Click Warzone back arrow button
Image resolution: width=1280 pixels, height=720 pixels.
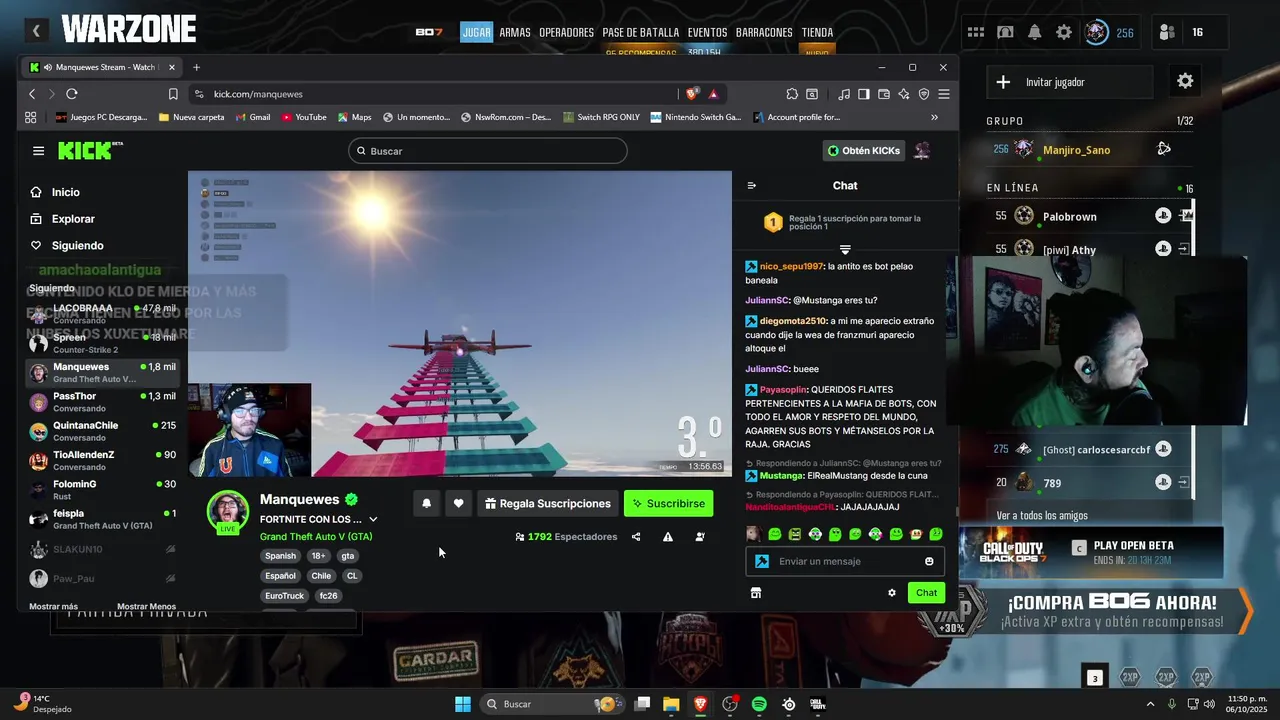coord(36,31)
